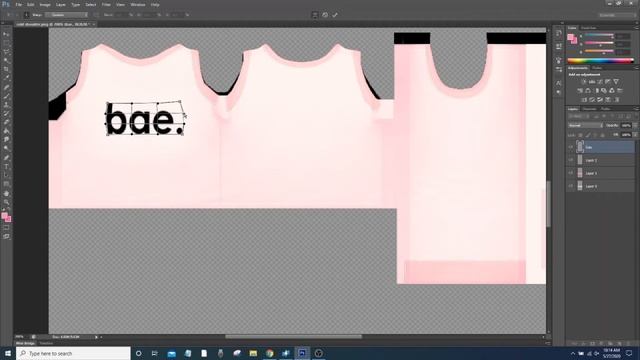Toggle Quick Mask mode in the toolbar
Screen dimensions: 640x360
[x=6, y=228]
